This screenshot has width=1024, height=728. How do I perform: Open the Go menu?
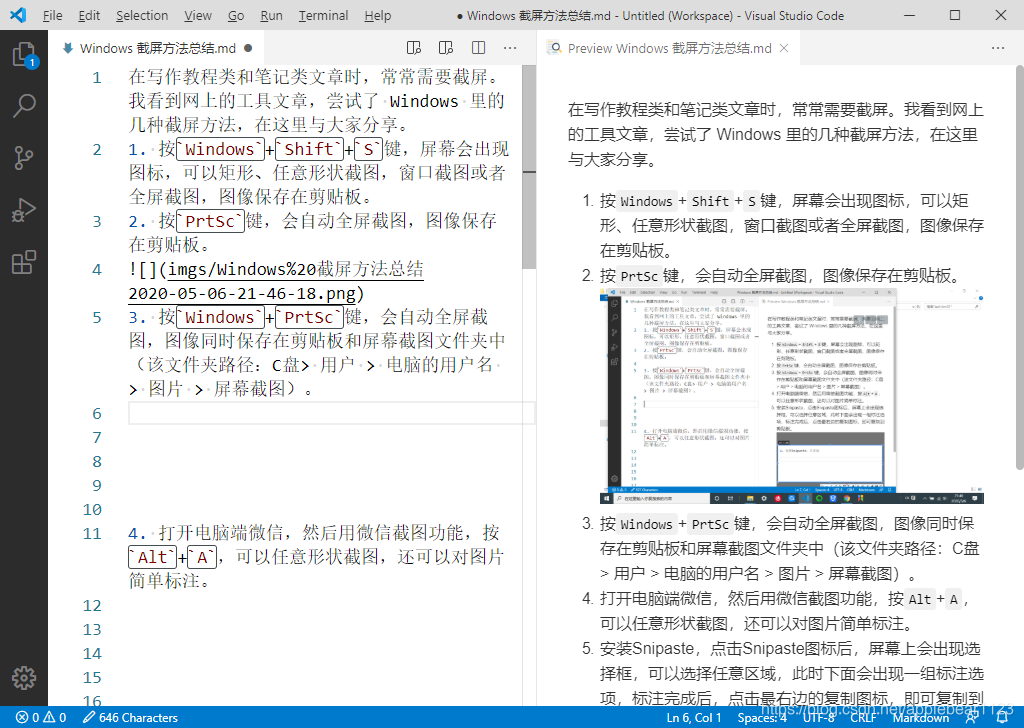point(236,15)
